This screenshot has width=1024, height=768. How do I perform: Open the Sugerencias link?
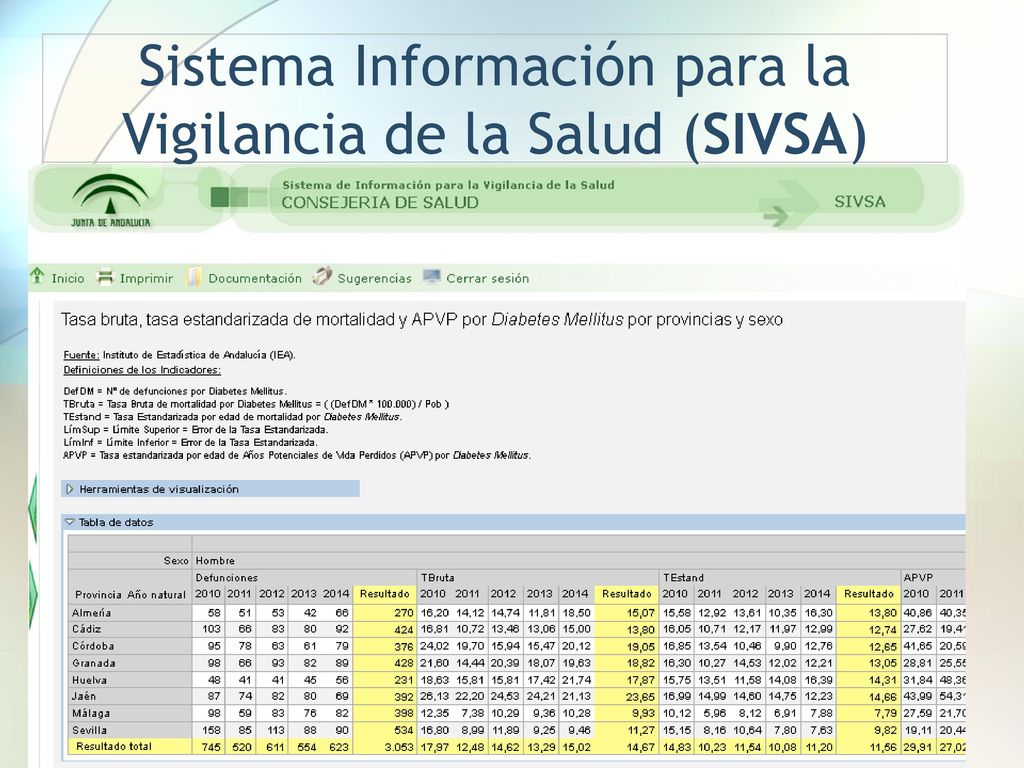click(x=374, y=279)
